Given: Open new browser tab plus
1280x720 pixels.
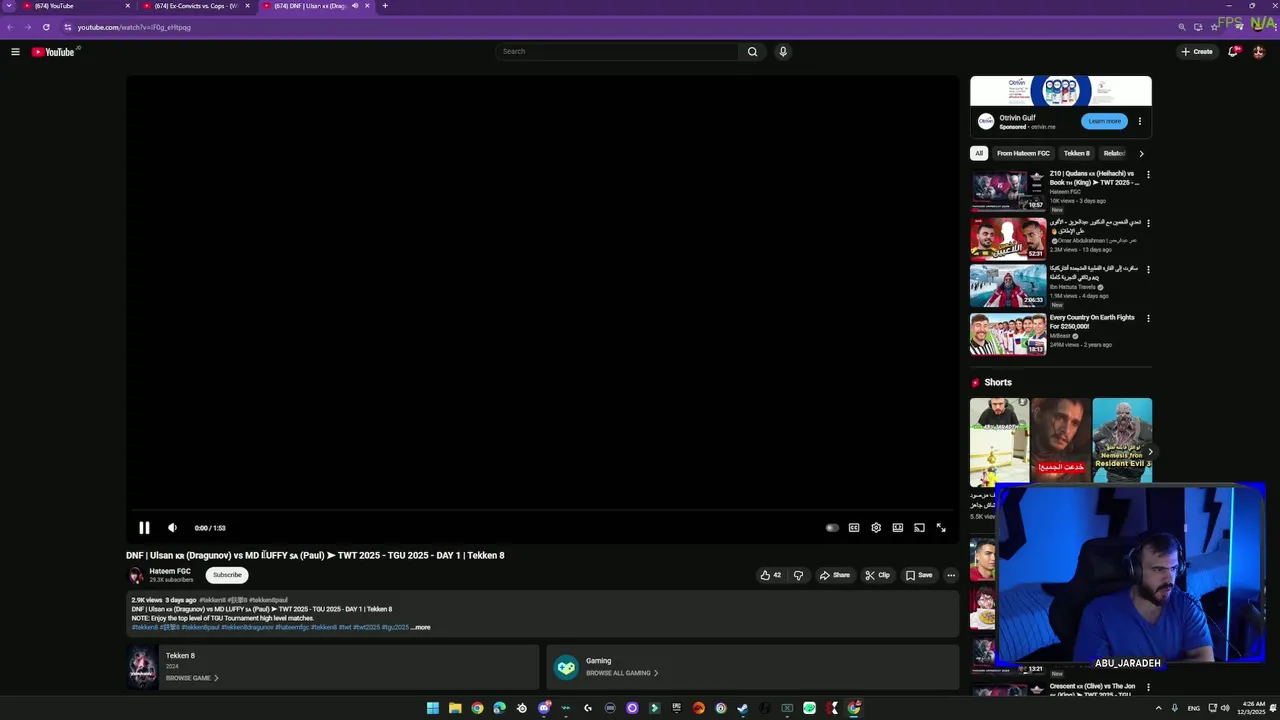Looking at the screenshot, I should point(385,6).
